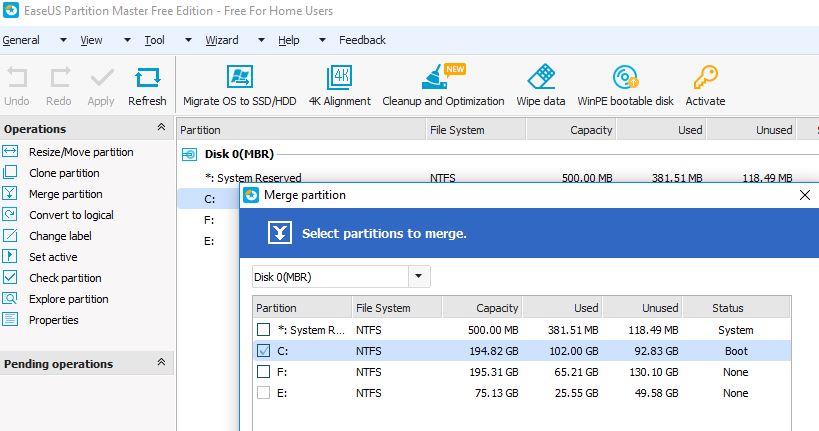The width and height of the screenshot is (819, 431).
Task: Click the EaseUS app icon in title bar
Action: [x=10, y=10]
